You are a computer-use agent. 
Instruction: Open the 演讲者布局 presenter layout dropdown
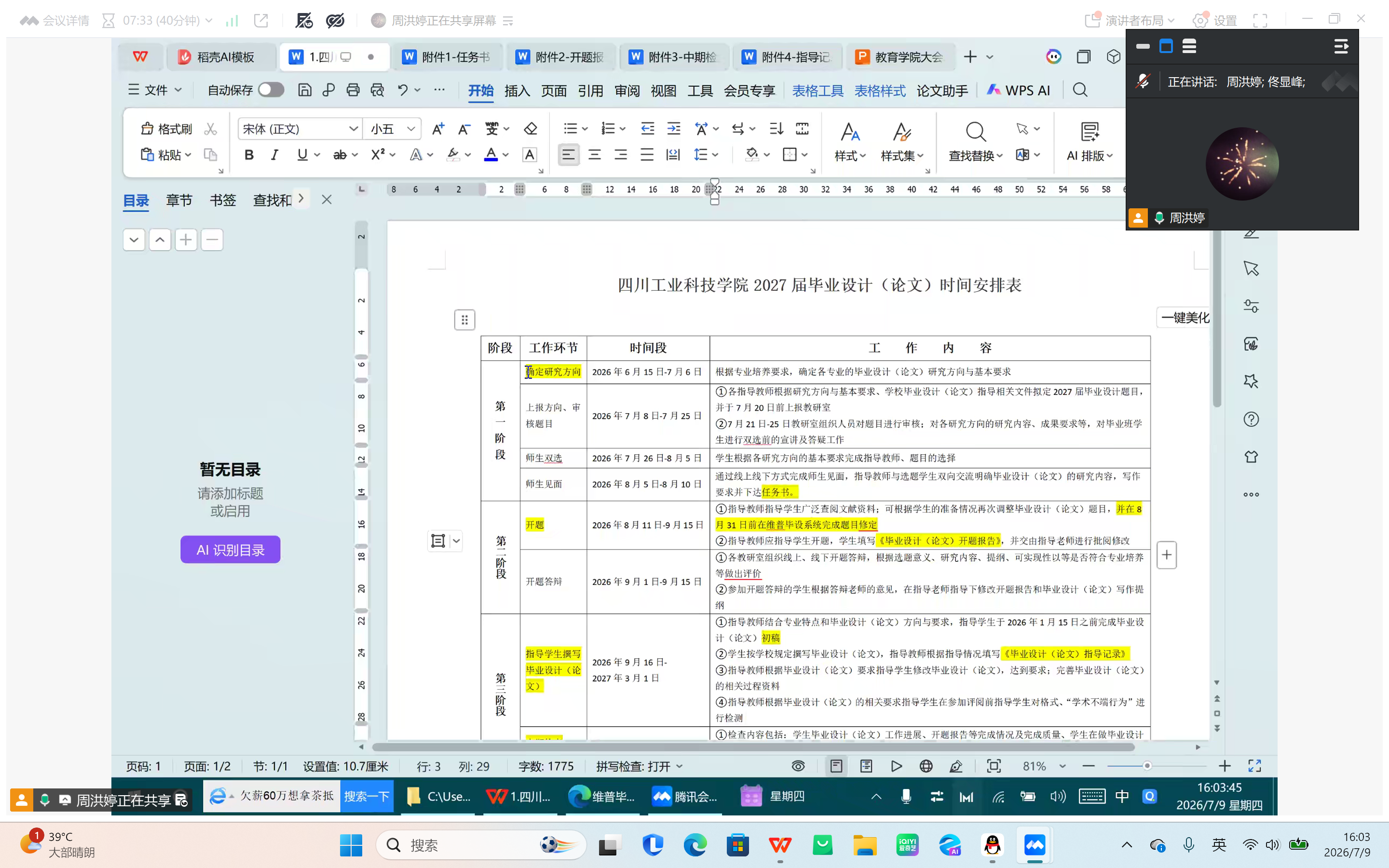[1130, 21]
